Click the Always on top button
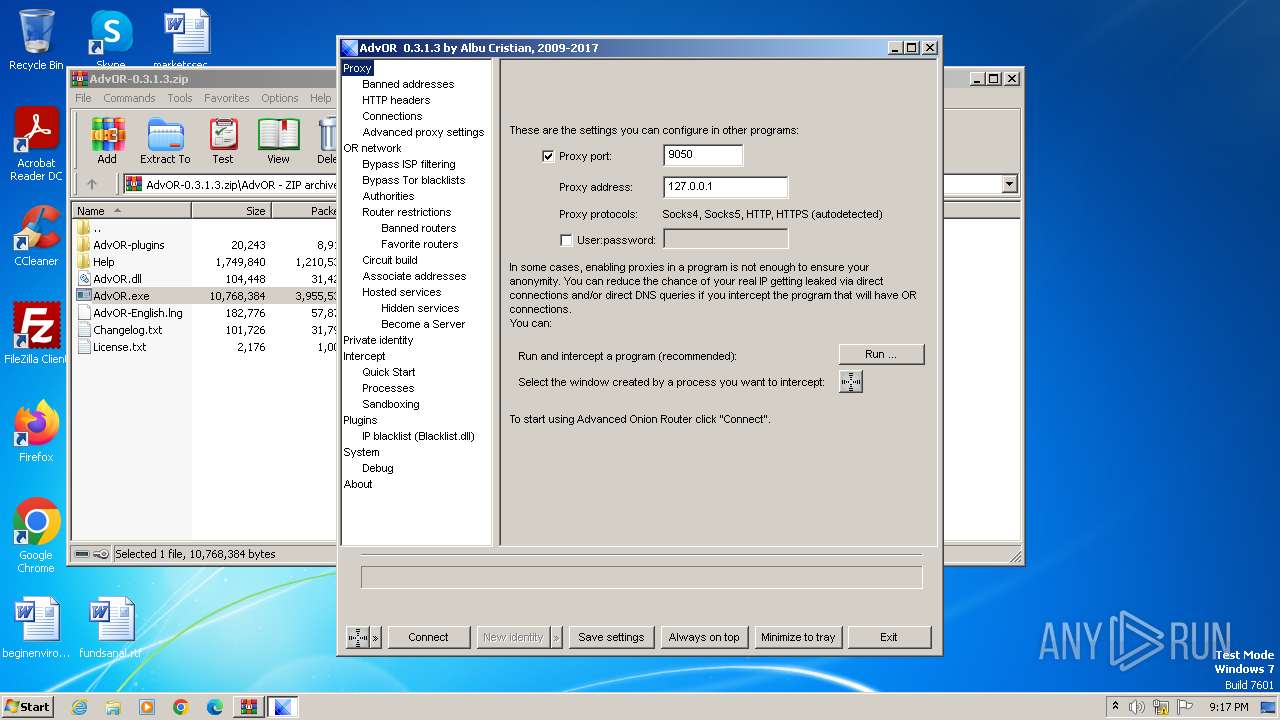 point(704,637)
